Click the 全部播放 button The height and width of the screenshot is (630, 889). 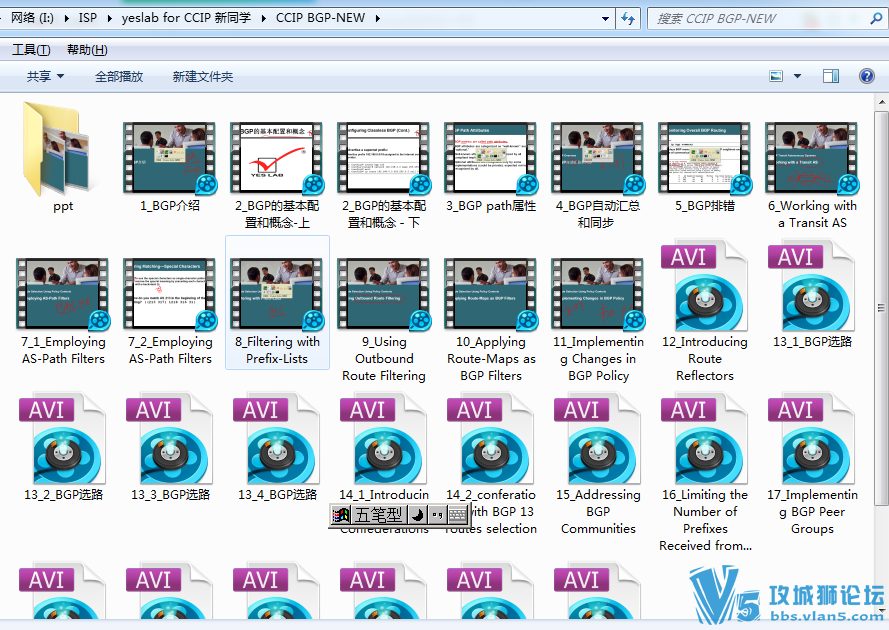(119, 76)
